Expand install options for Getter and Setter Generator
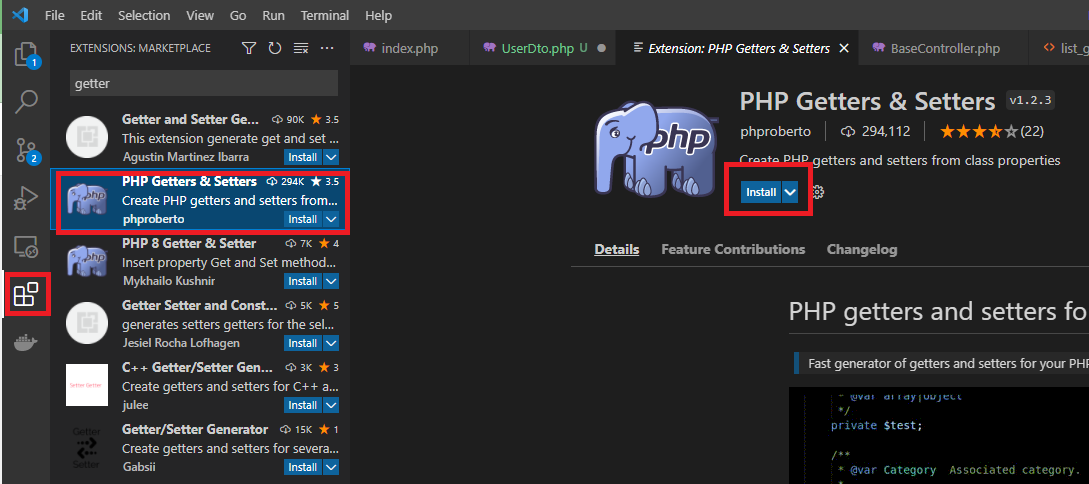The height and width of the screenshot is (484, 1089). (331, 158)
